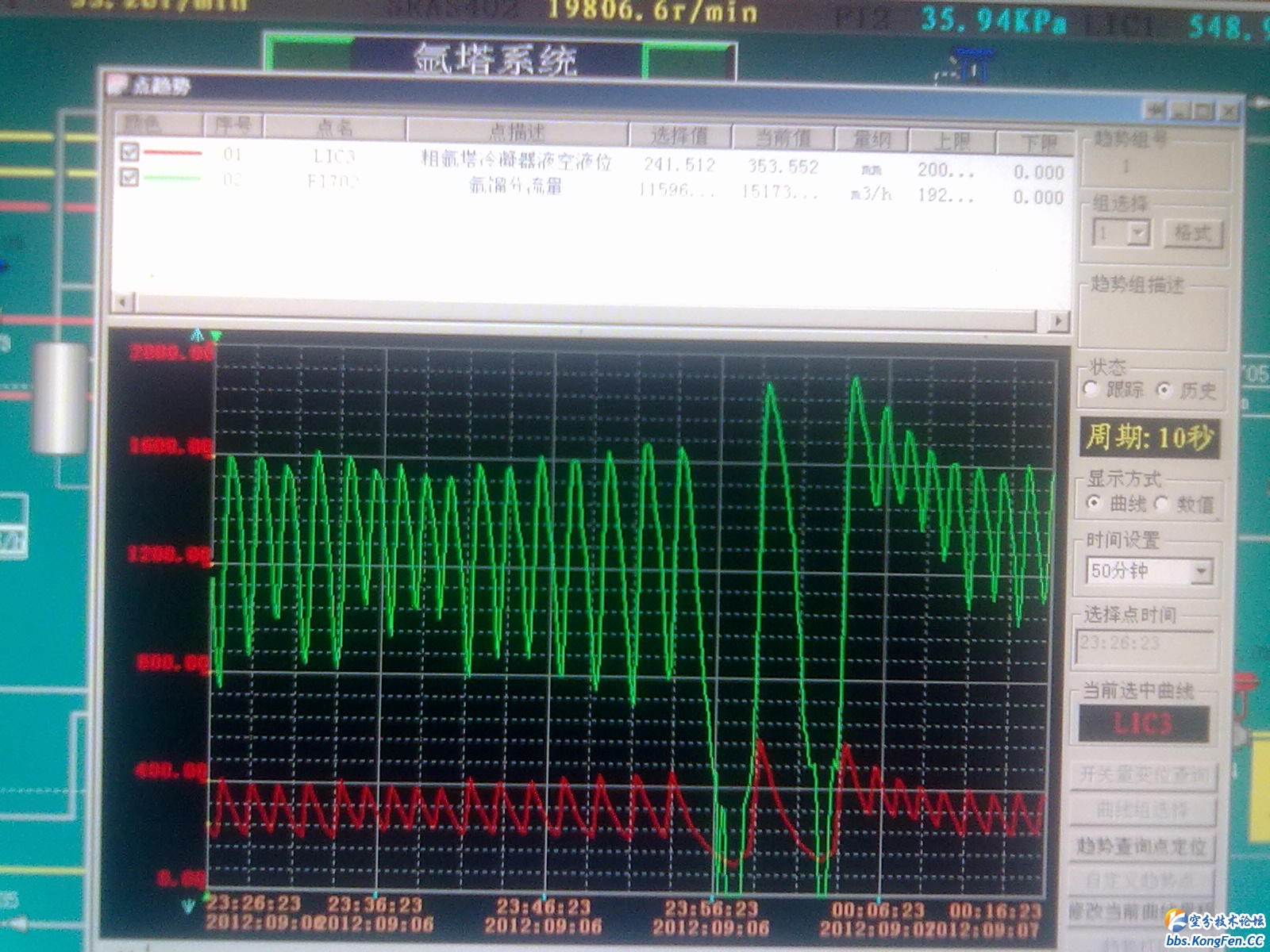Click the red LIC3 color line swatch
Image resolution: width=1270 pixels, height=952 pixels.
[172, 152]
